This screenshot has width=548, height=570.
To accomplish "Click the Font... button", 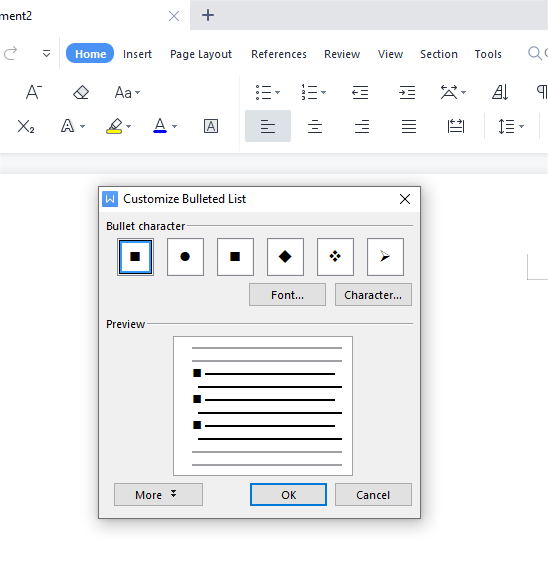I will [x=287, y=295].
